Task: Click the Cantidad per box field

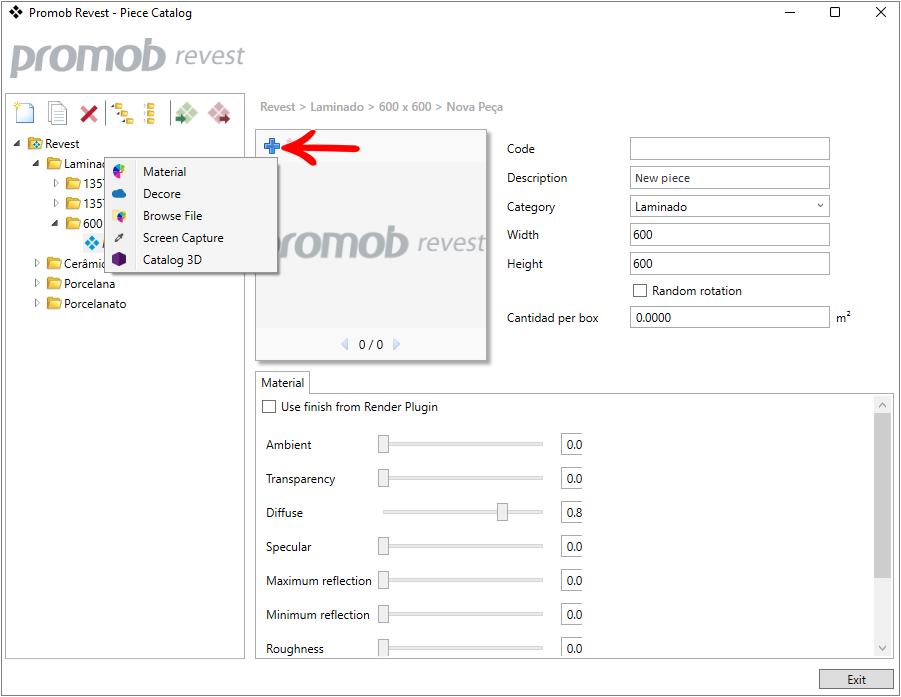Action: tap(730, 317)
